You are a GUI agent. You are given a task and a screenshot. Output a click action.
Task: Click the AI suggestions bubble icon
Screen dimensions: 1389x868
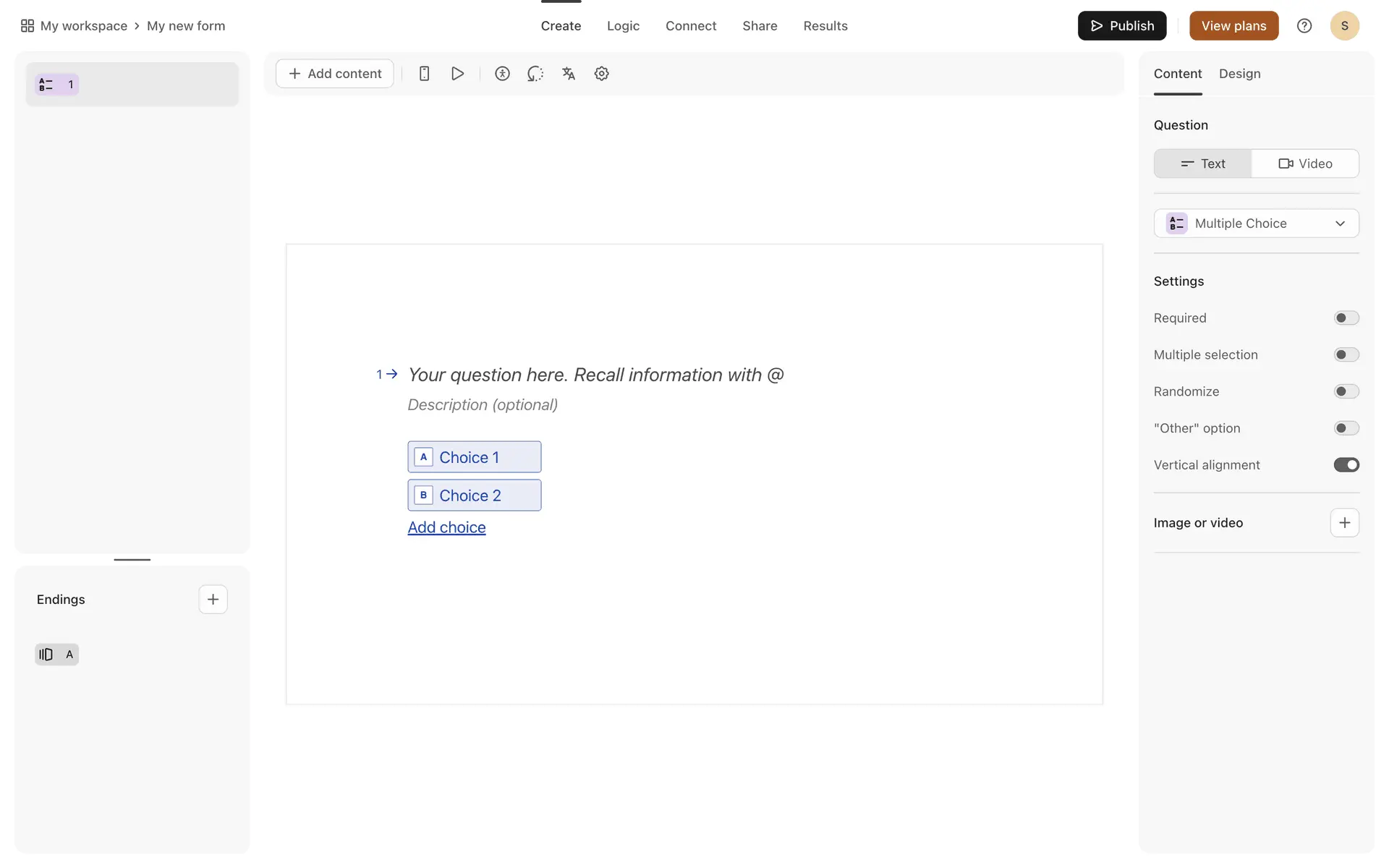click(x=535, y=74)
